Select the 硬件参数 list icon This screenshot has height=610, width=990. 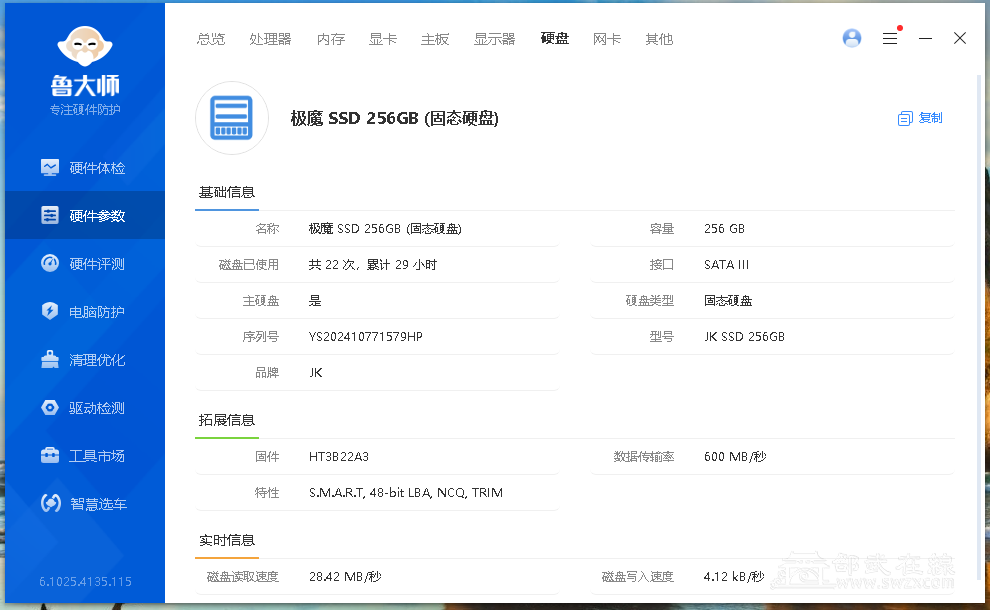[50, 215]
